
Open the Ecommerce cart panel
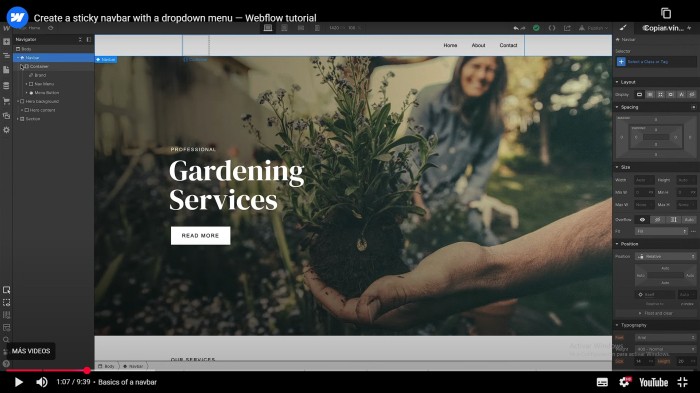click(6, 101)
